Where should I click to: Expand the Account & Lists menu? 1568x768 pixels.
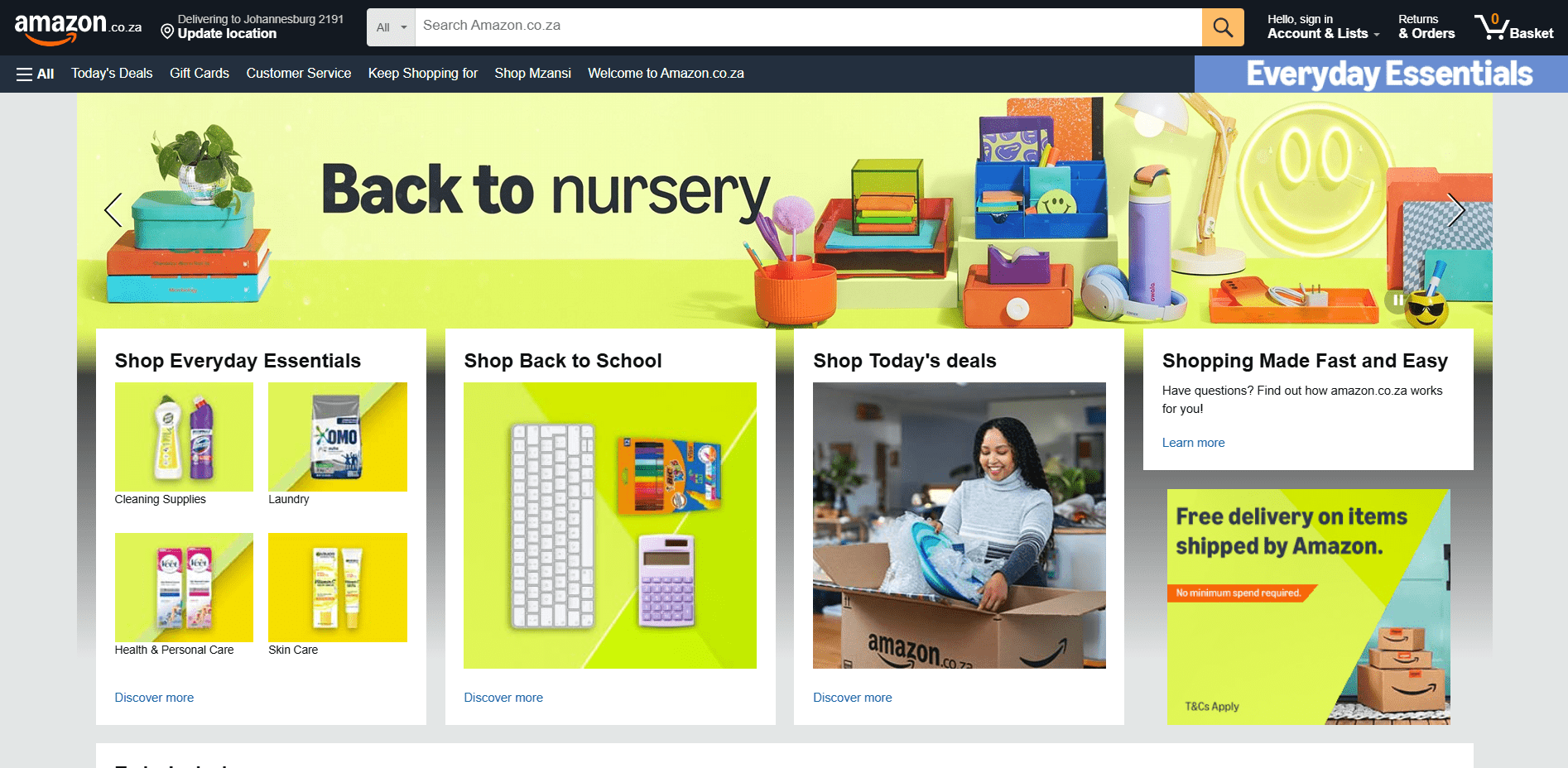click(x=1323, y=27)
